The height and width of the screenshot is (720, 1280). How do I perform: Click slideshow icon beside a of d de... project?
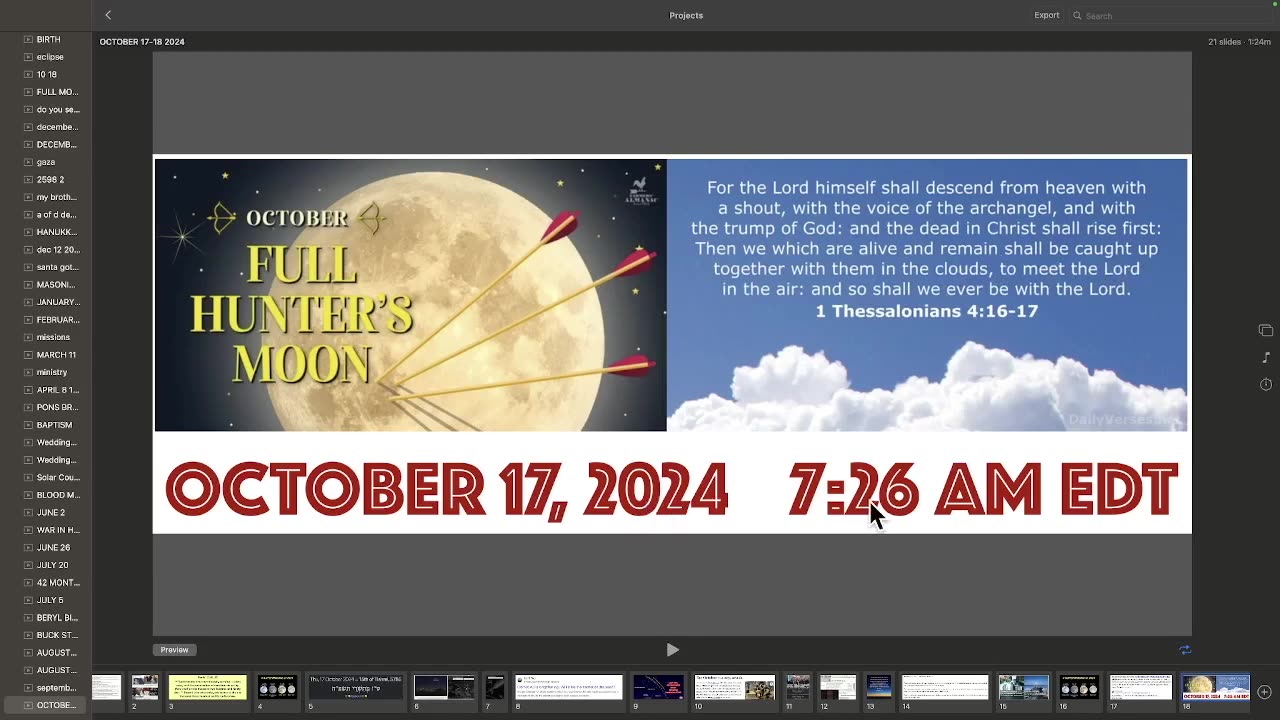click(28, 214)
